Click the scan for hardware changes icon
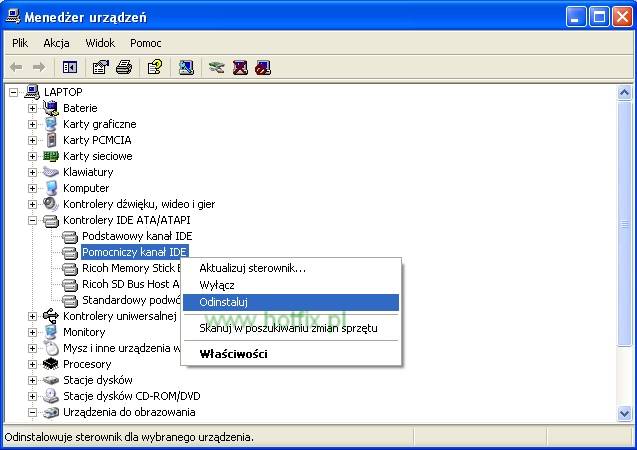 pos(186,67)
